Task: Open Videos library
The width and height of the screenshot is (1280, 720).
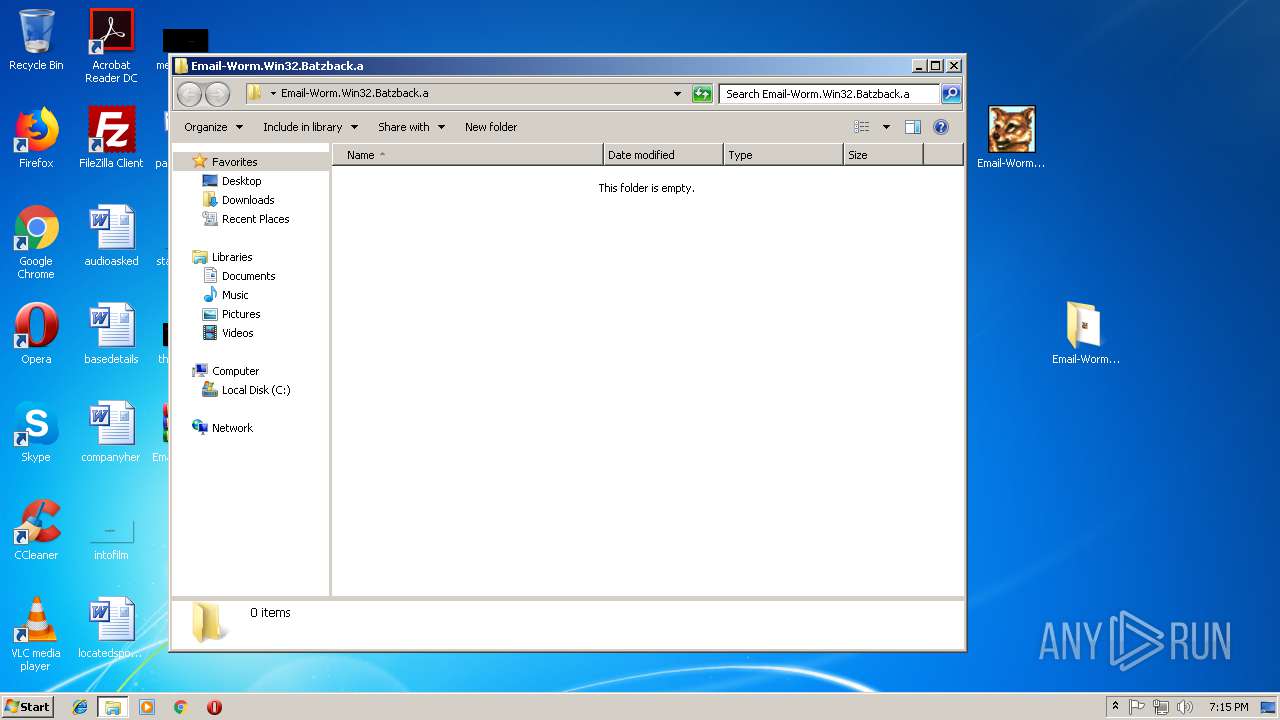Action: 237,333
